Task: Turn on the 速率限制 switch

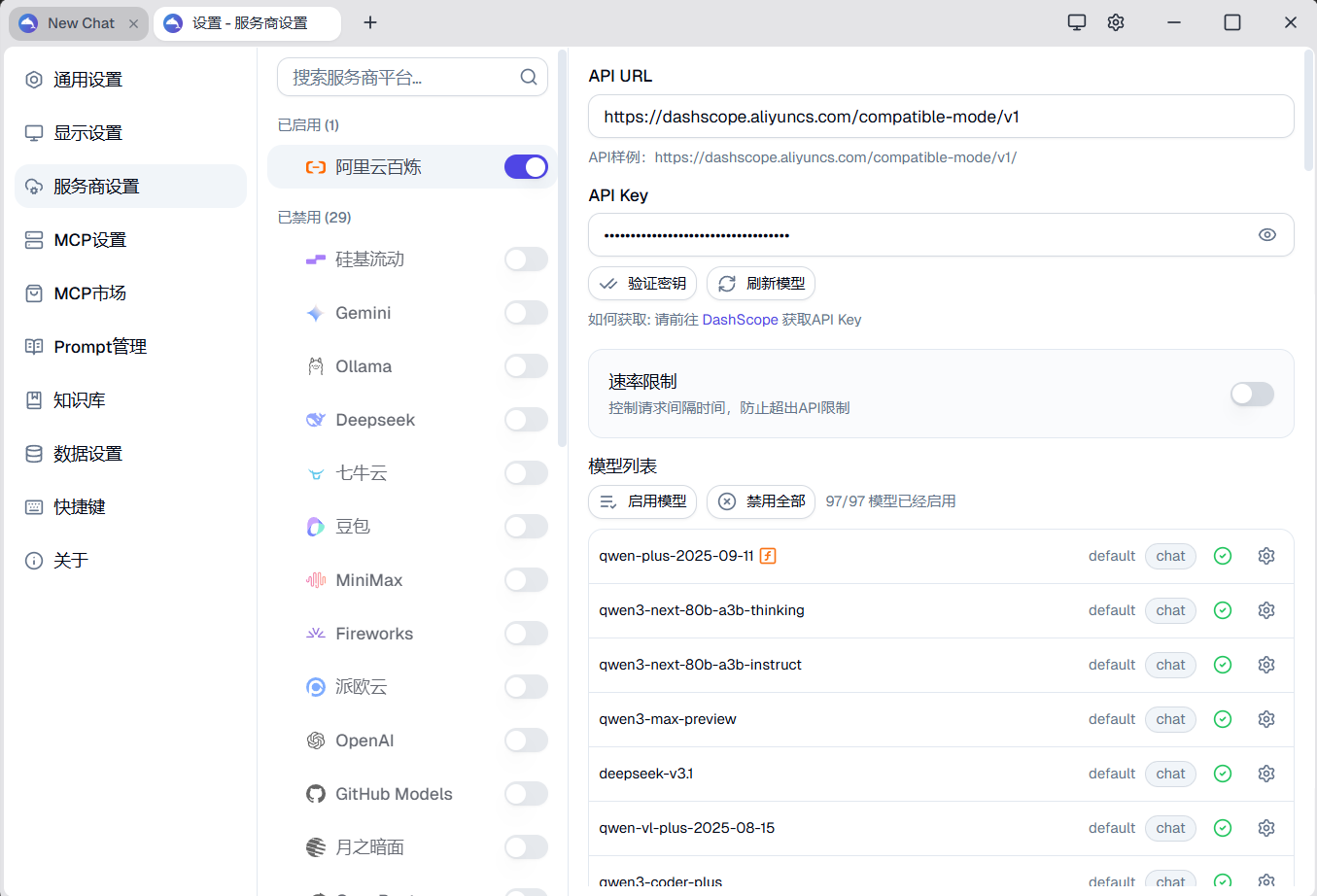Action: click(x=1252, y=394)
